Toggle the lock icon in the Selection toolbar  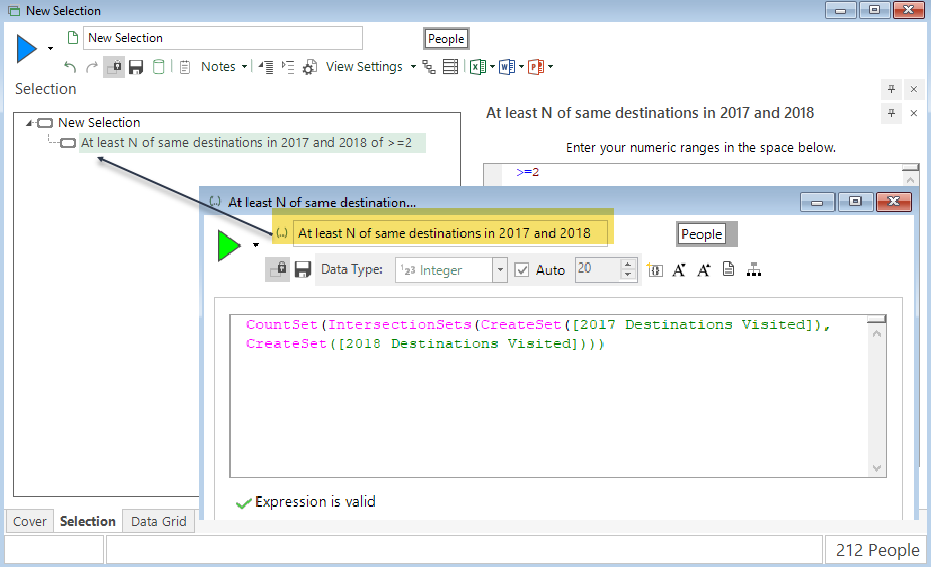point(114,67)
